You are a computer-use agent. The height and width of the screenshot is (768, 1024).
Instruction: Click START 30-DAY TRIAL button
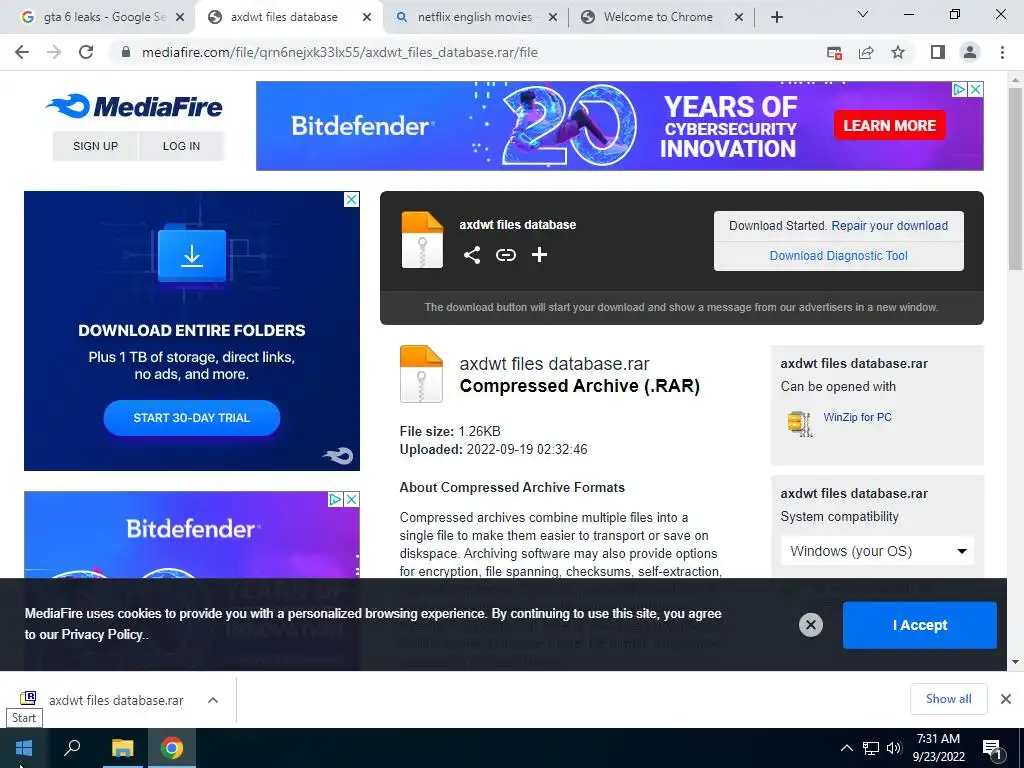coord(191,418)
